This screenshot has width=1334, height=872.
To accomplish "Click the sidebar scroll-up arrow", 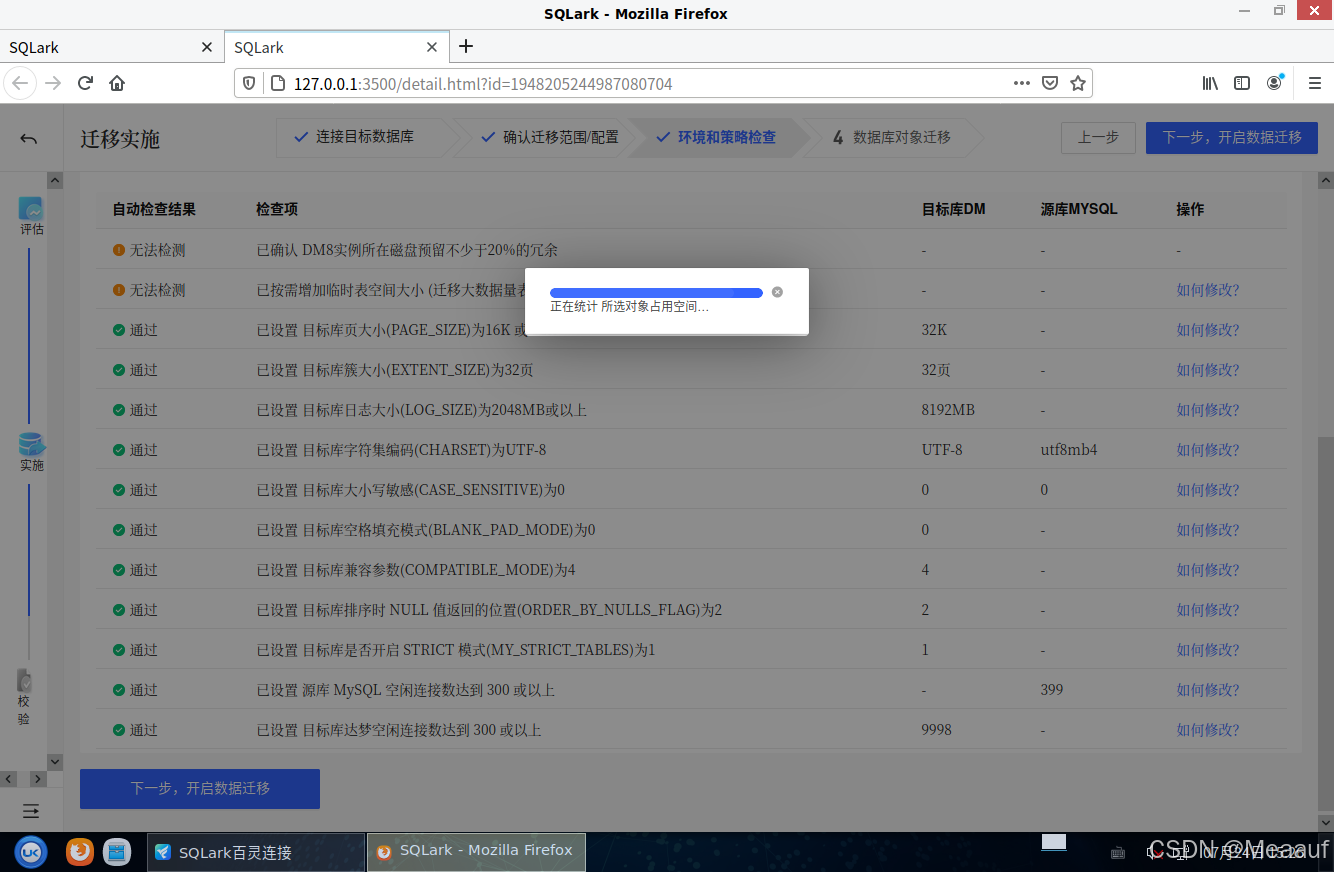I will pos(55,181).
